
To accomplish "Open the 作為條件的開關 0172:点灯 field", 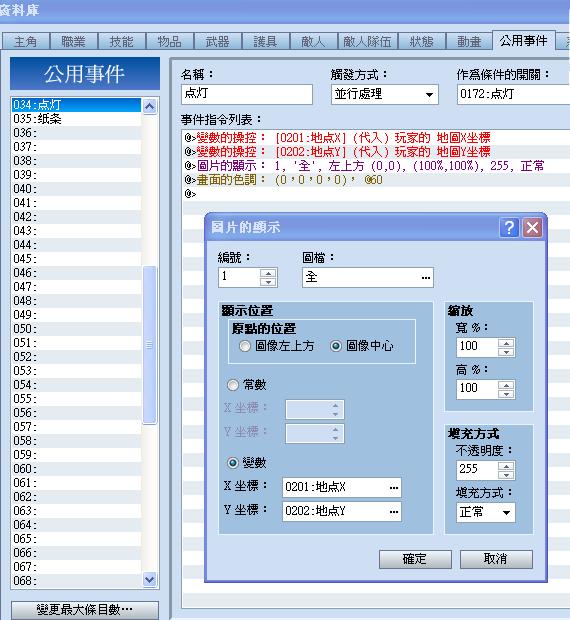I will [x=513, y=94].
